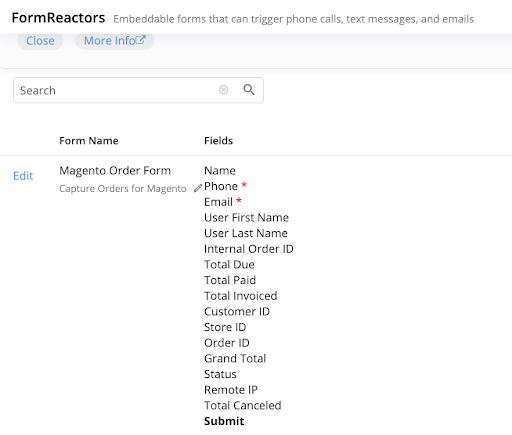Image resolution: width=512 pixels, height=435 pixels.
Task: Click the Phone required field entry
Action: (225, 186)
